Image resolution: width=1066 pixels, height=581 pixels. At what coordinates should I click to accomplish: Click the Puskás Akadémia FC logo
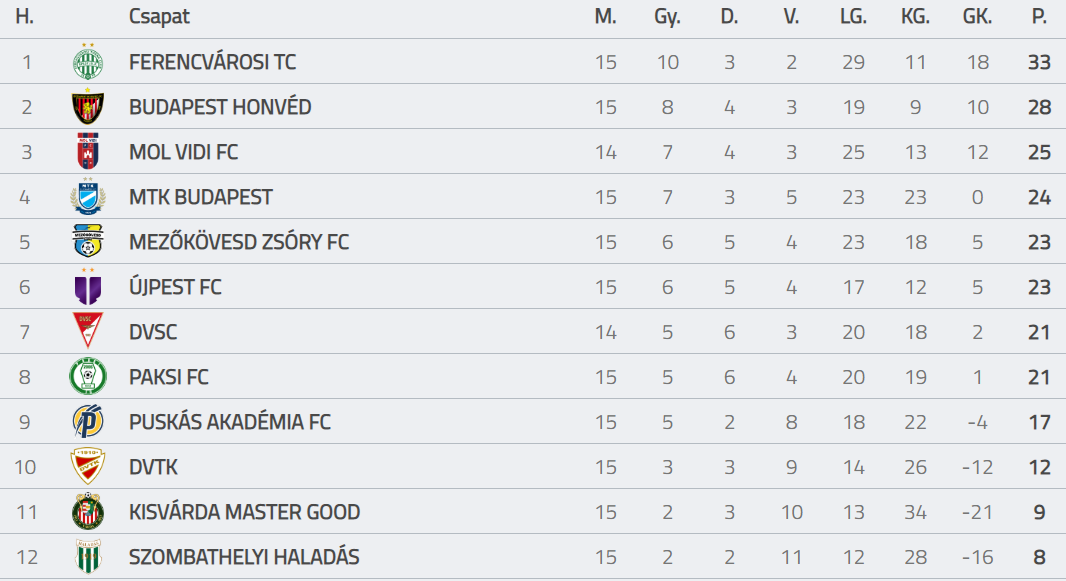click(88, 421)
